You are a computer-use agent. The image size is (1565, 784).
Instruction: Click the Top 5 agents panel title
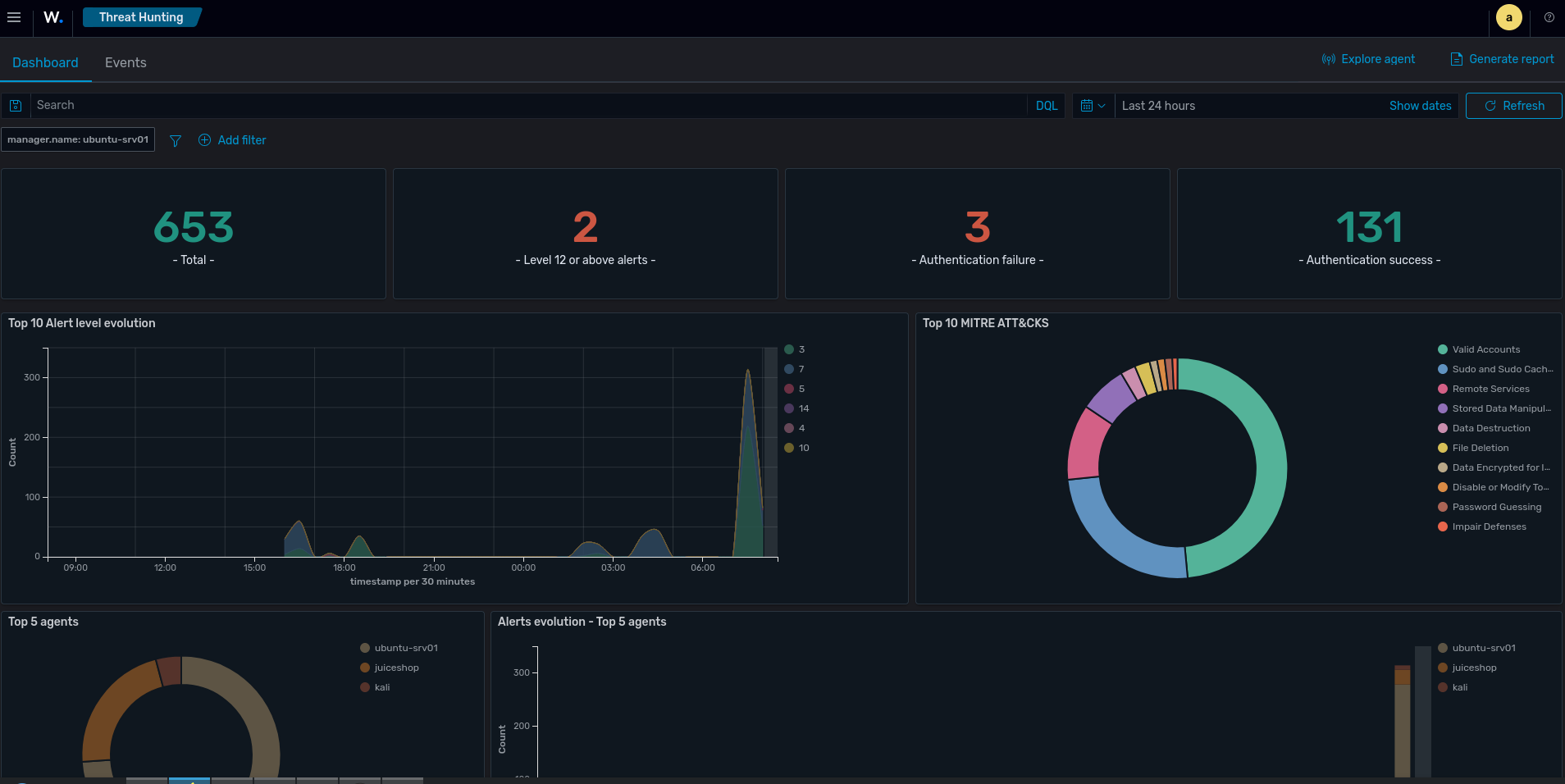click(x=43, y=622)
